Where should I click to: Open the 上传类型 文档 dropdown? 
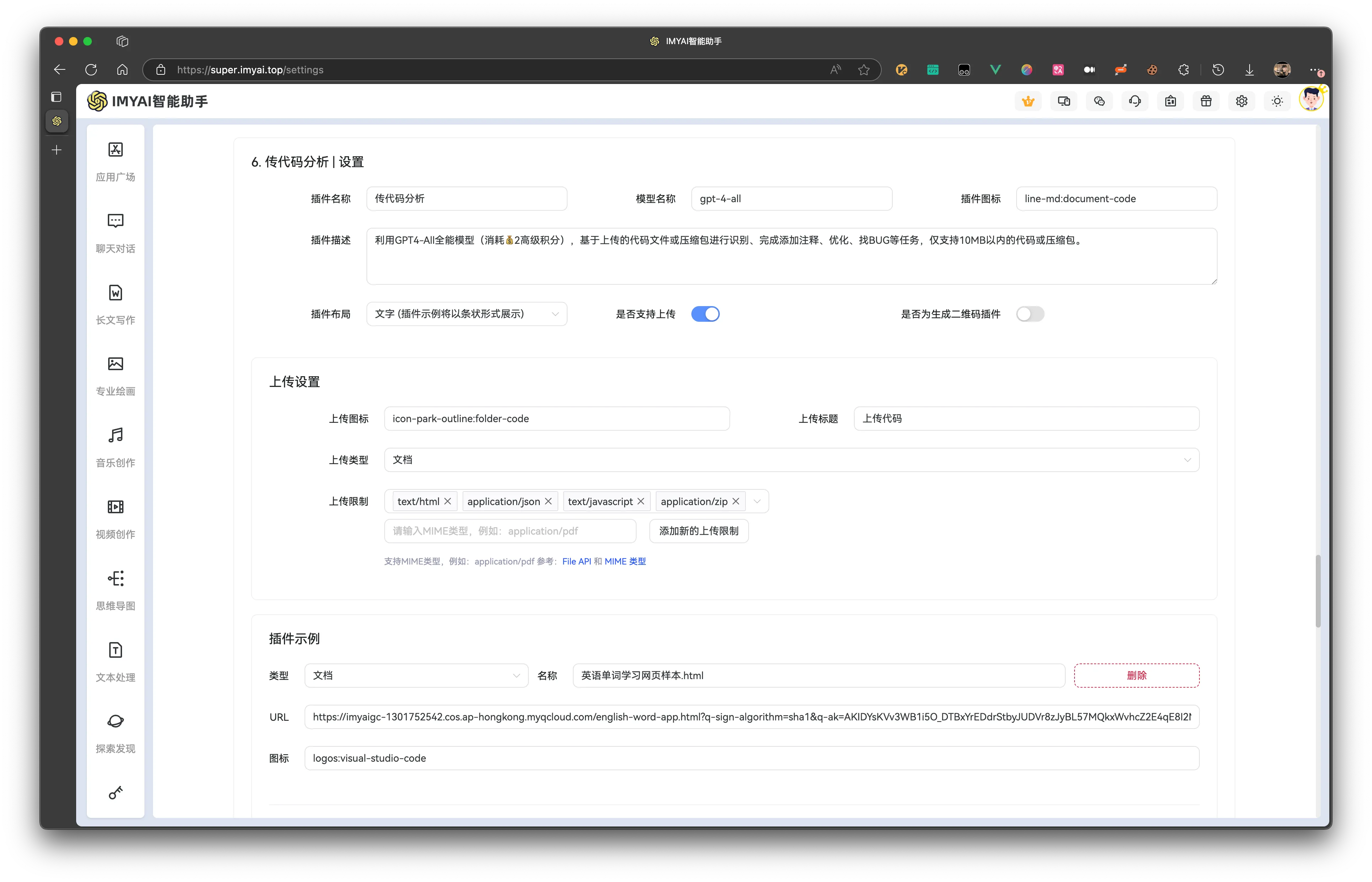(792, 460)
